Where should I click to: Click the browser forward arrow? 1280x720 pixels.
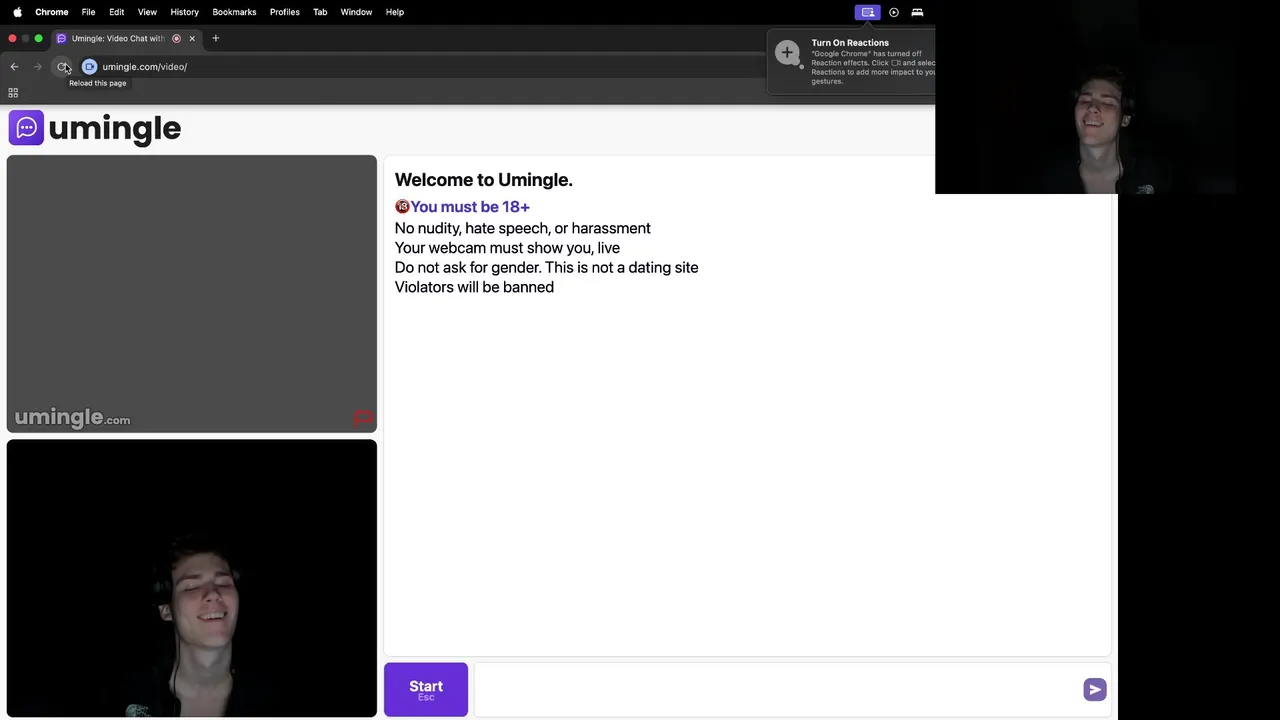coord(38,67)
